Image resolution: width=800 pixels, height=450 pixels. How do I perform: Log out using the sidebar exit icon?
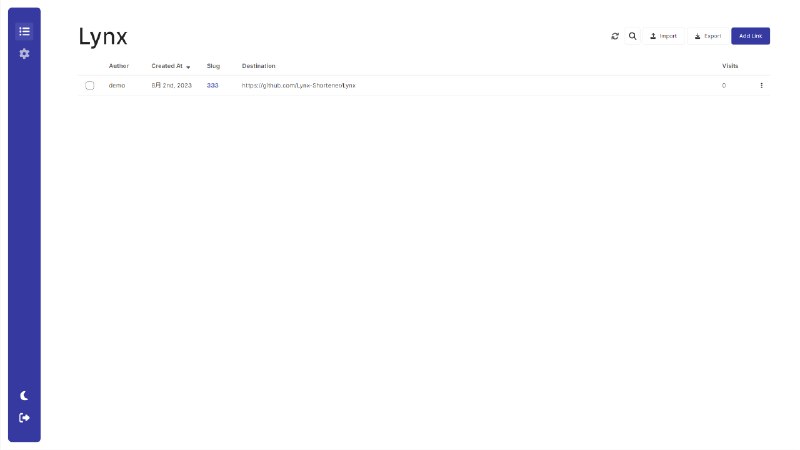[24, 418]
